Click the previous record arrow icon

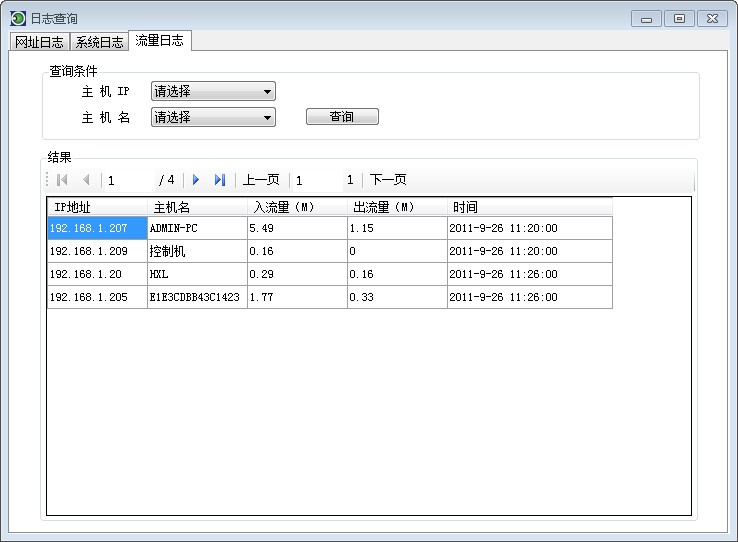coord(86,180)
